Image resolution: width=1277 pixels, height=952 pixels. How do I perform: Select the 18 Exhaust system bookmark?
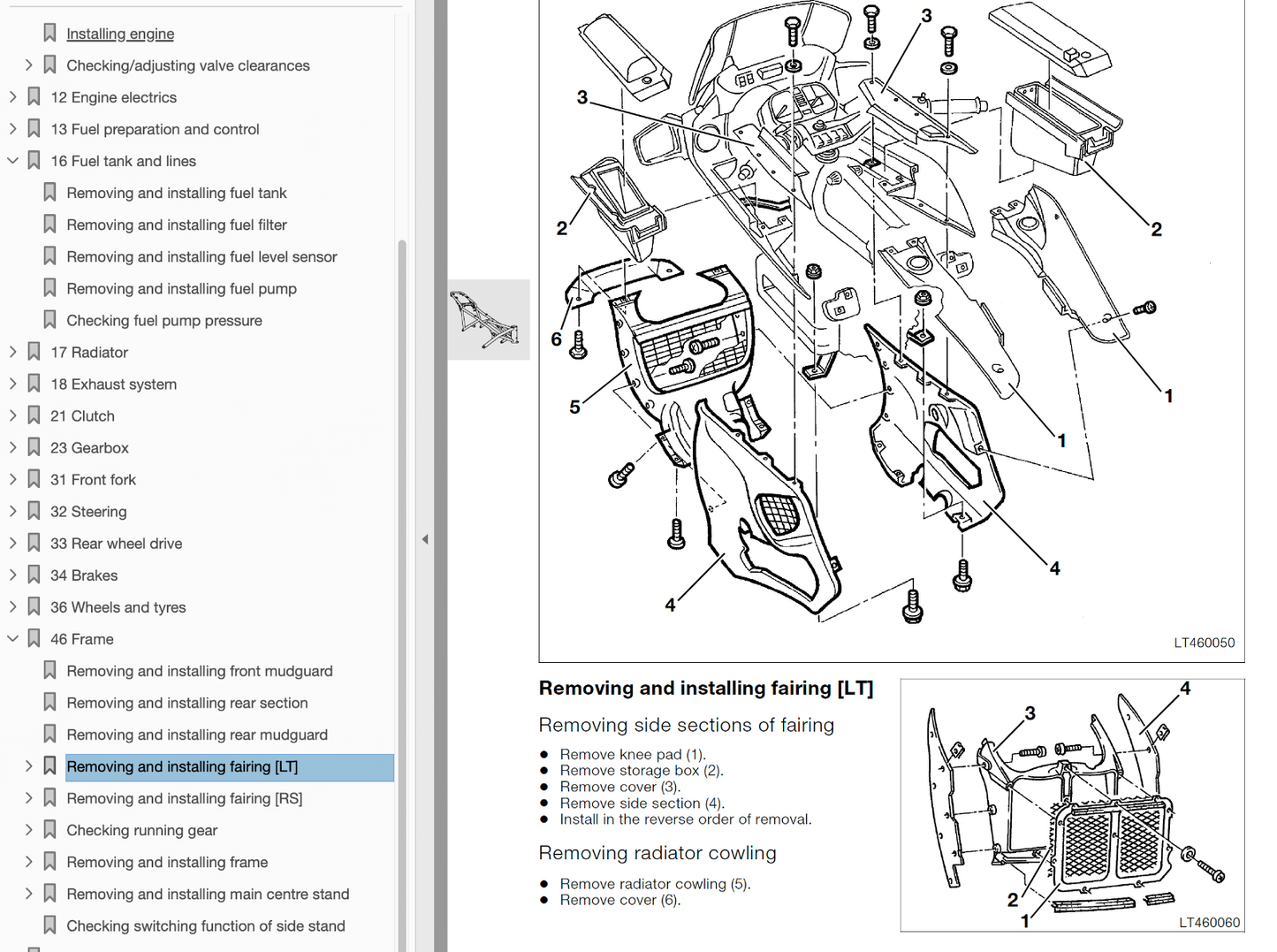(x=113, y=384)
